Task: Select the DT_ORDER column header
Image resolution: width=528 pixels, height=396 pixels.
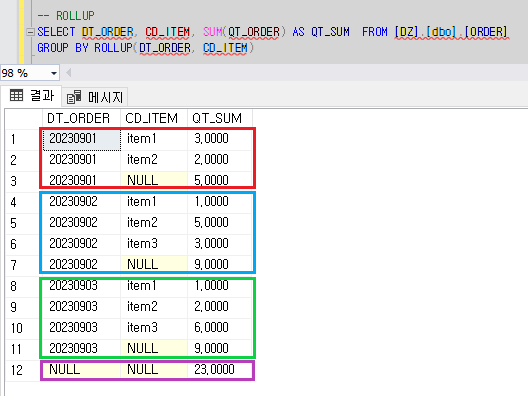Action: (x=81, y=119)
